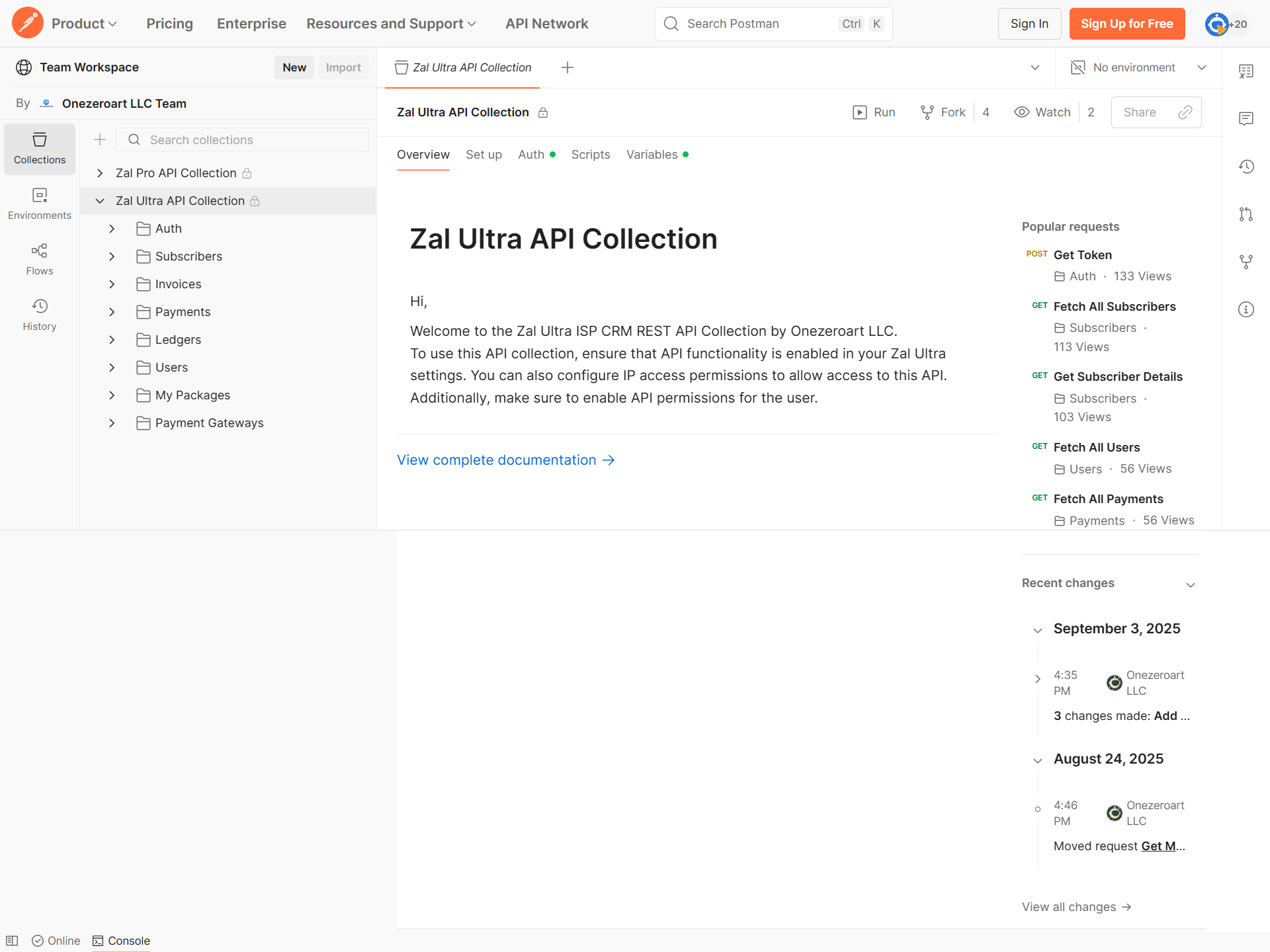Image resolution: width=1270 pixels, height=952 pixels.
Task: Click the lock icon beside collection title
Action: coord(543,112)
